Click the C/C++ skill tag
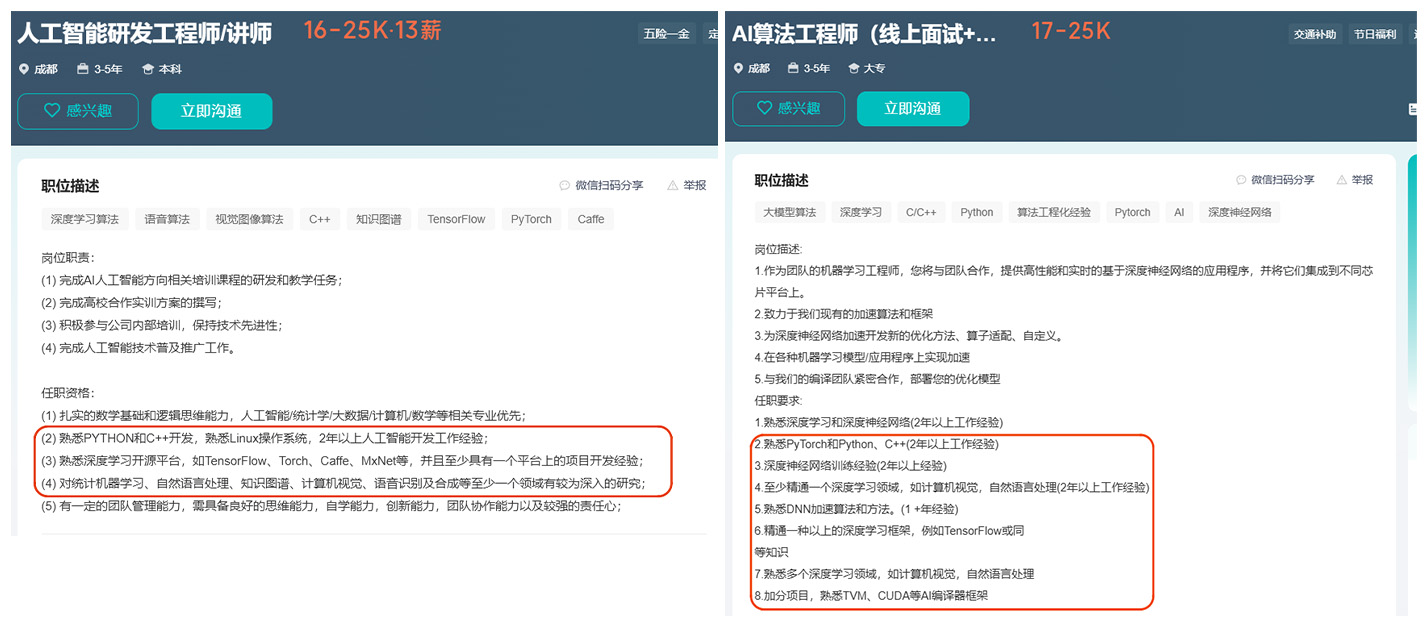1424x637 pixels. click(x=921, y=212)
